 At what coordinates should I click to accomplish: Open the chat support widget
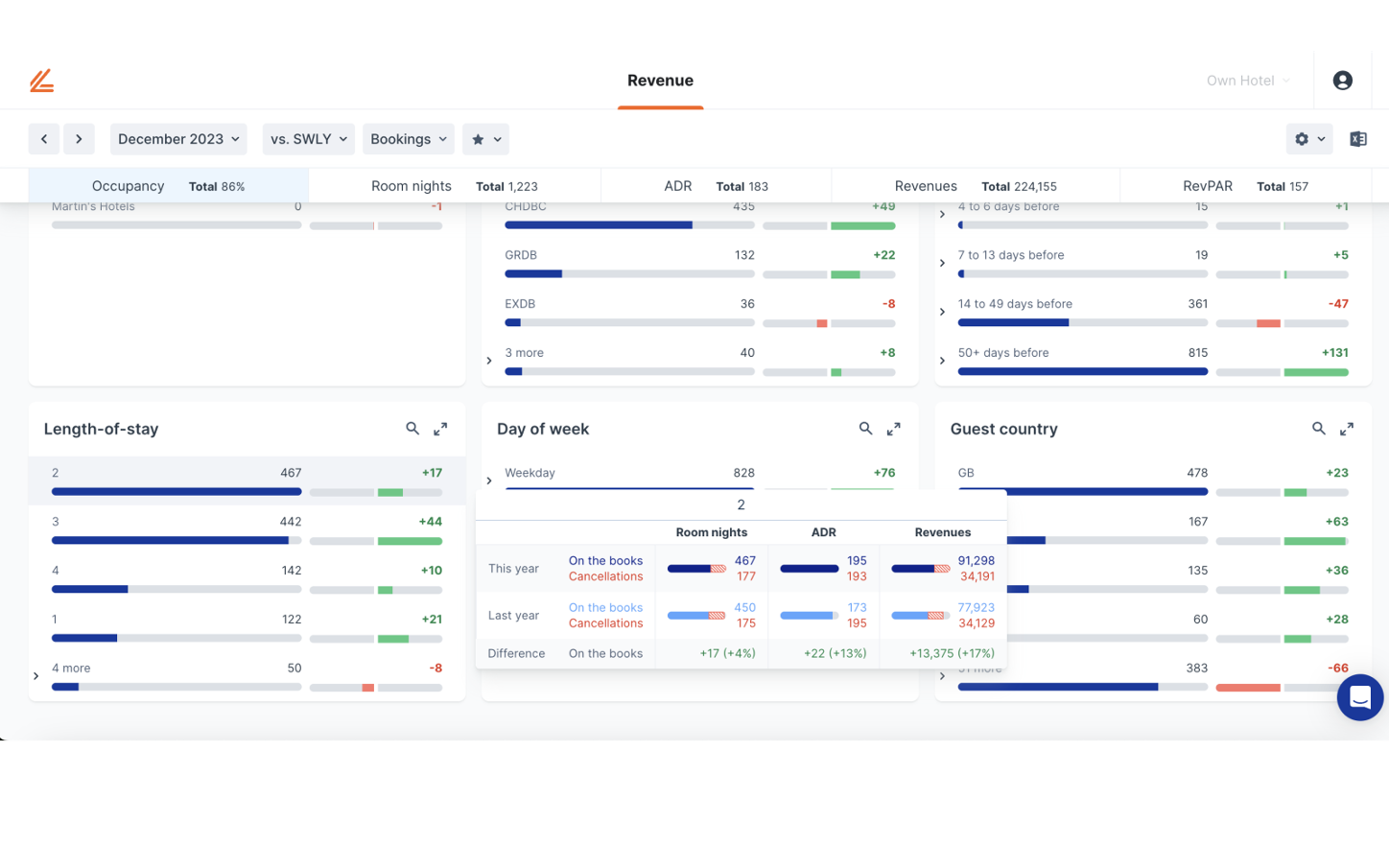click(1360, 697)
